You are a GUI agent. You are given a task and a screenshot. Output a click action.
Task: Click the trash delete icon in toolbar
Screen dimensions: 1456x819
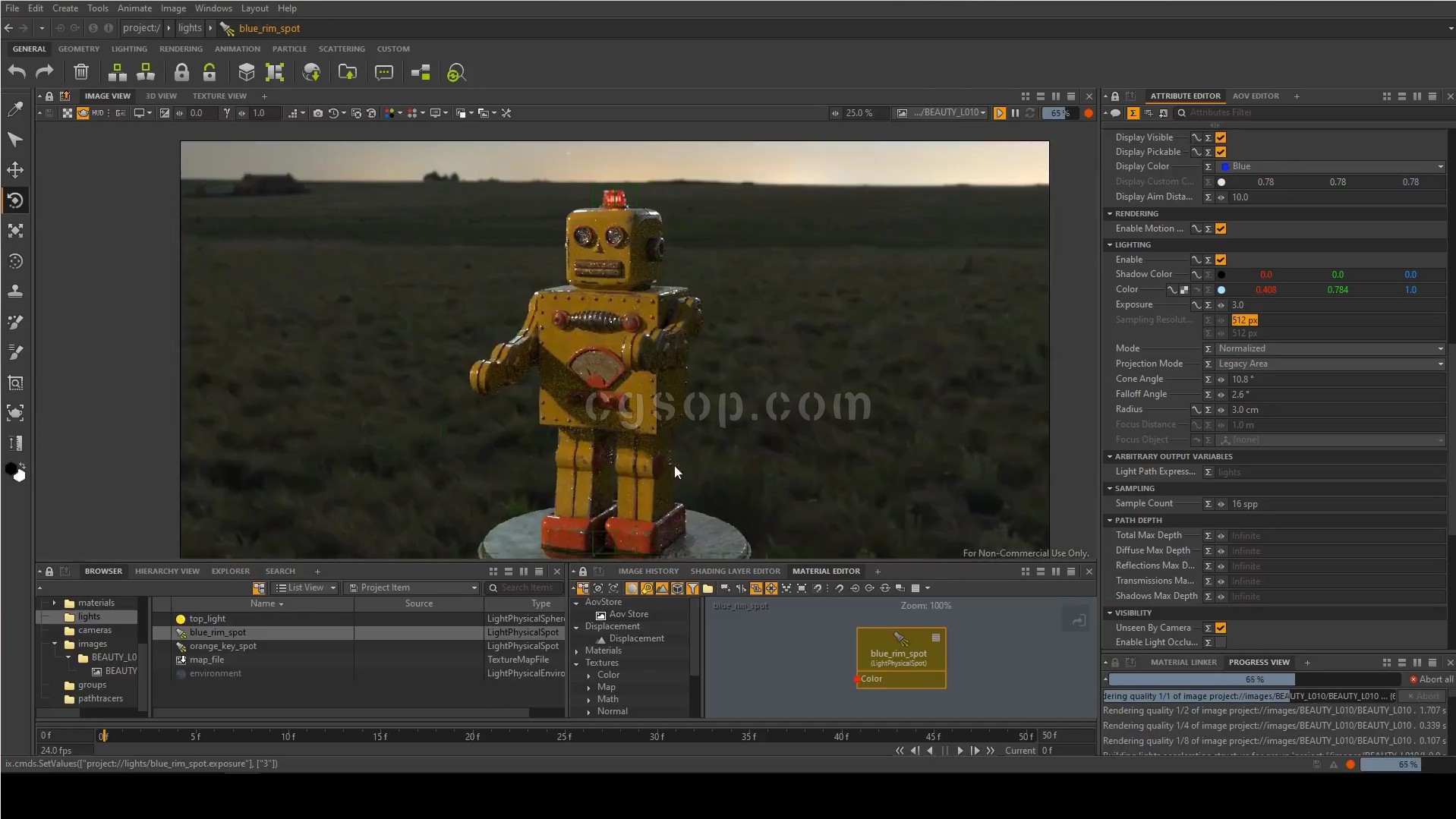(x=81, y=73)
